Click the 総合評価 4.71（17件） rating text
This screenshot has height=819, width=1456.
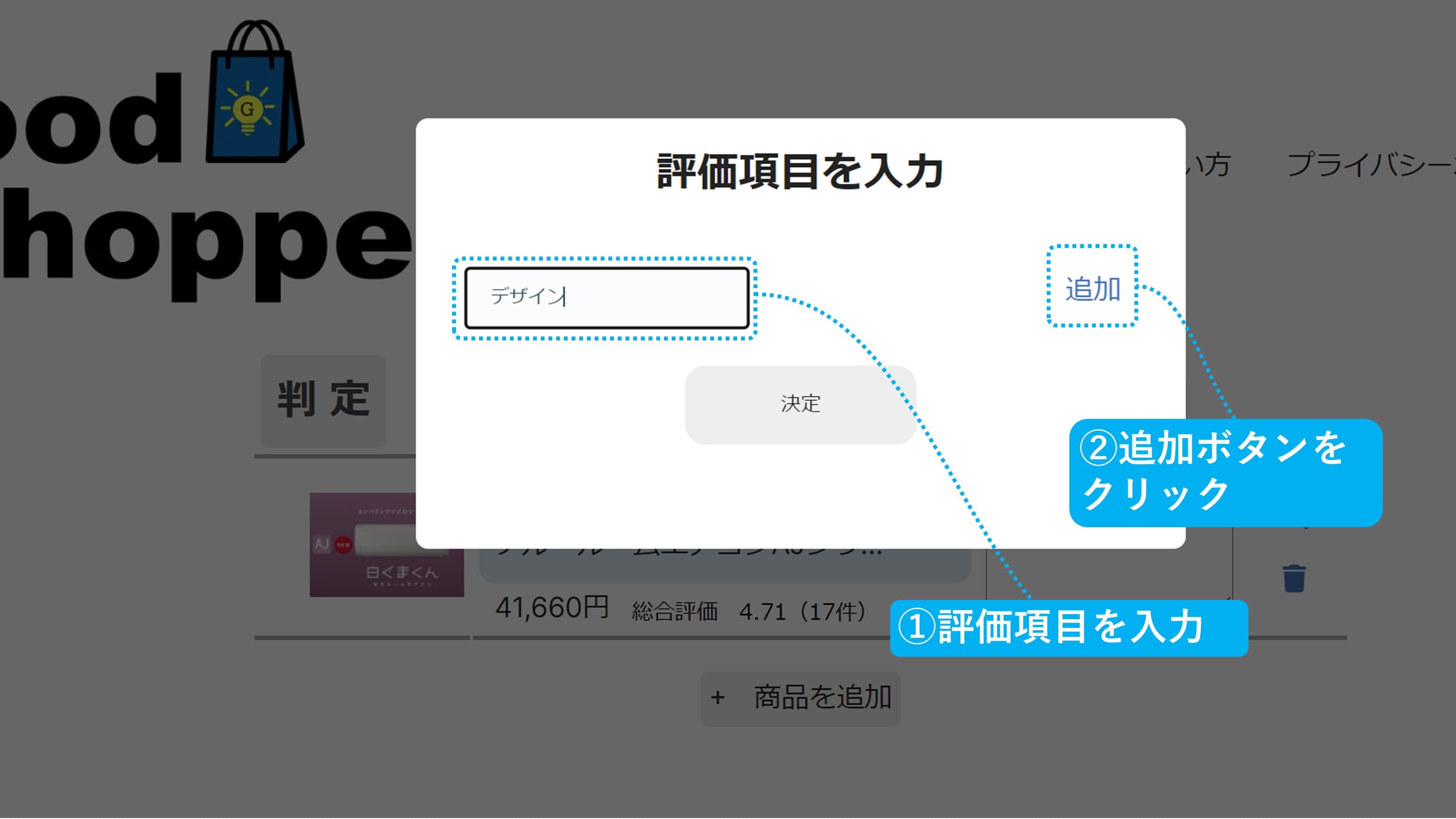[x=749, y=611]
